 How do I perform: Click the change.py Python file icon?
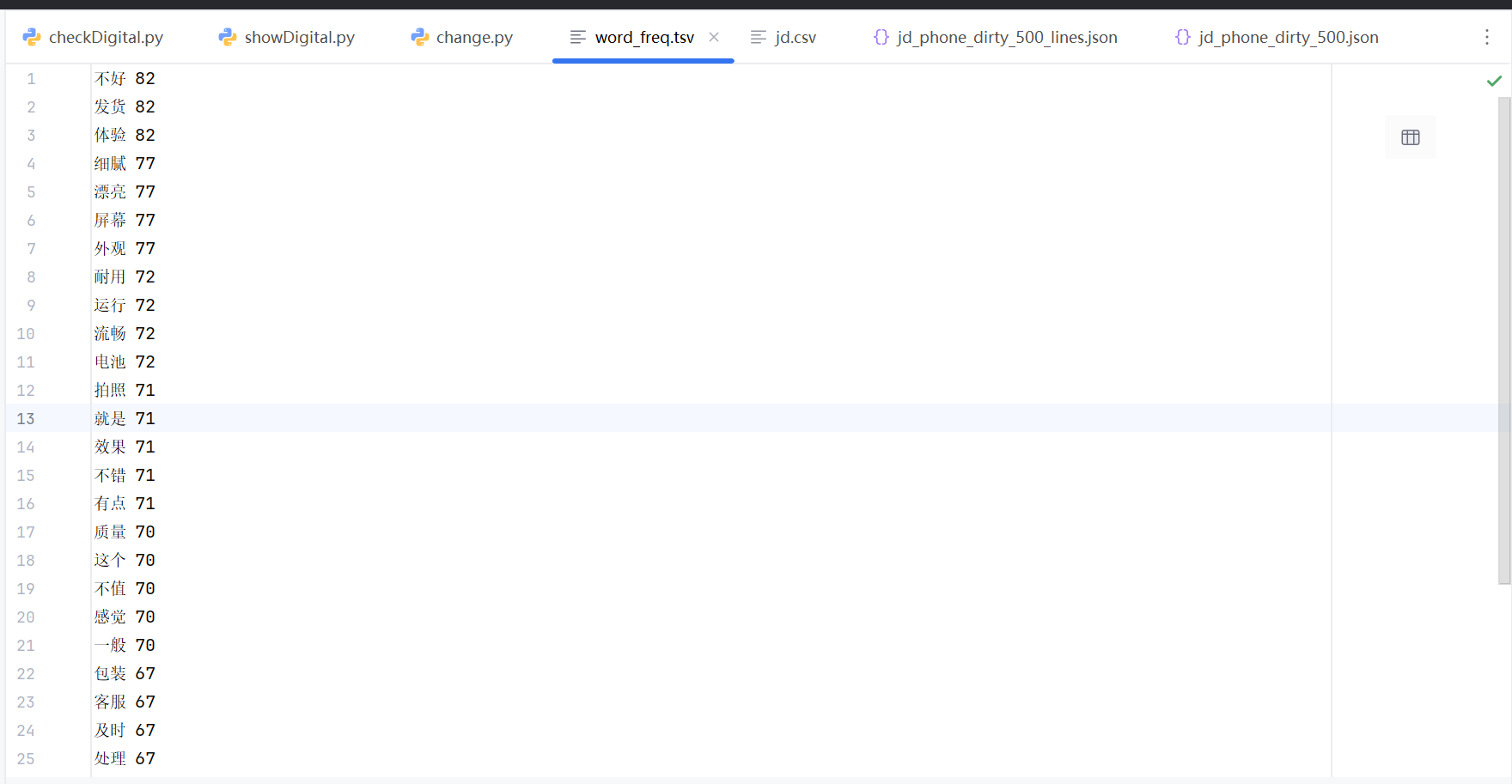pyautogui.click(x=419, y=37)
